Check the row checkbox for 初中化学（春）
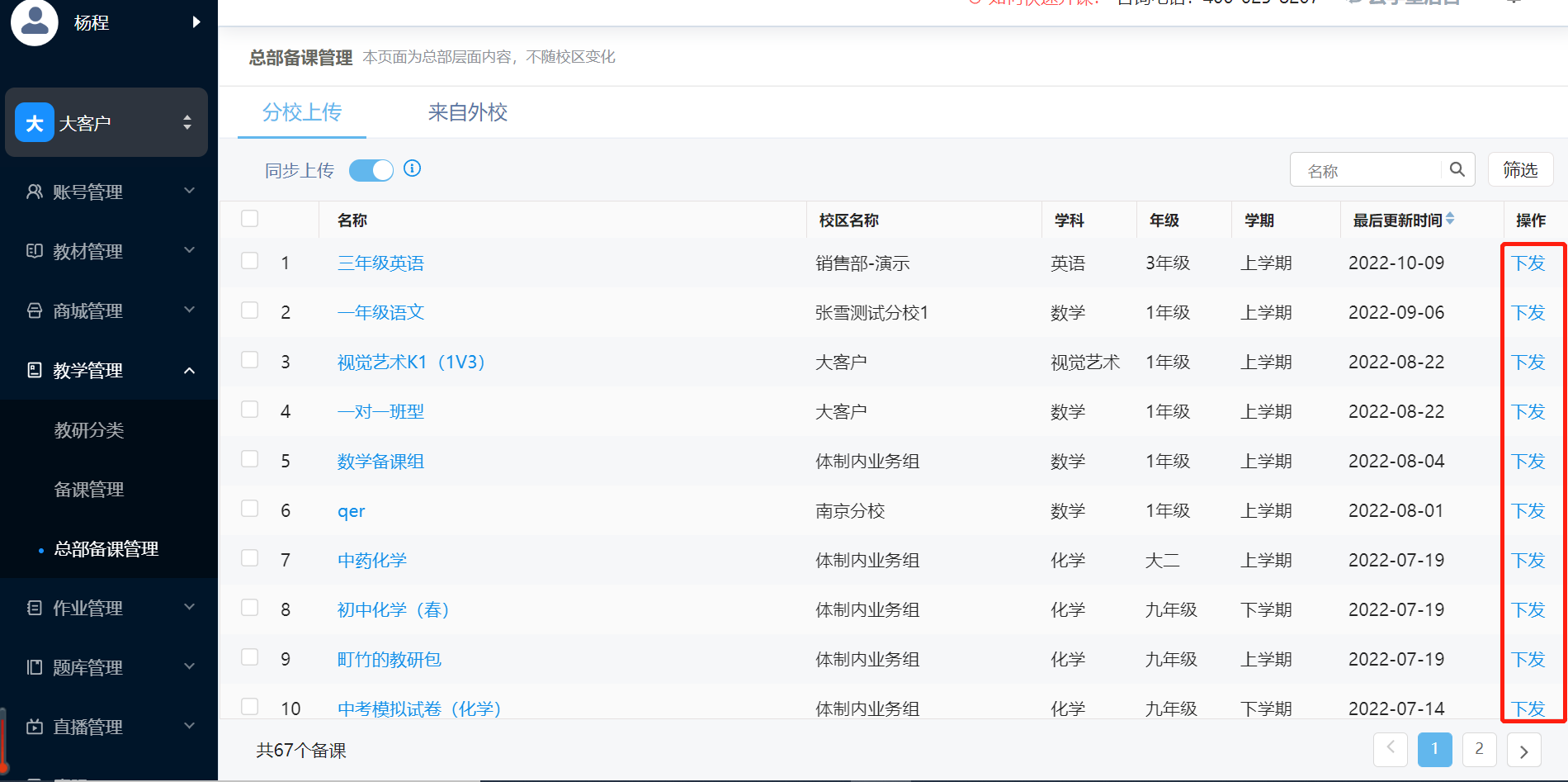 coord(250,608)
